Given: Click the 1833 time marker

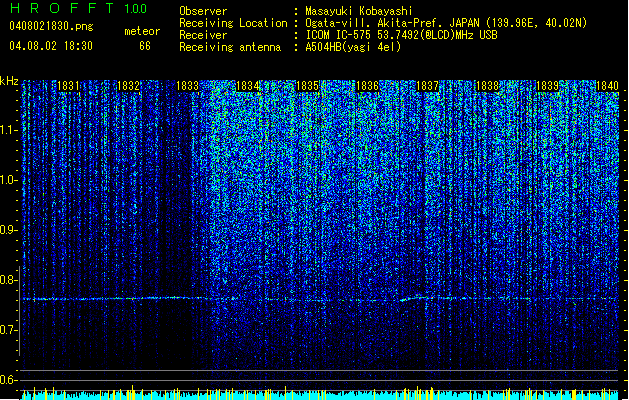Looking at the screenshot, I should coord(188,86).
